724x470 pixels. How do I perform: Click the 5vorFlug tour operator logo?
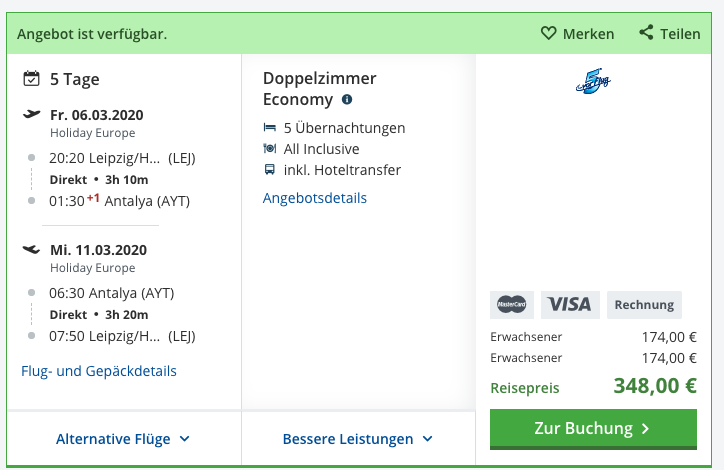(x=593, y=81)
